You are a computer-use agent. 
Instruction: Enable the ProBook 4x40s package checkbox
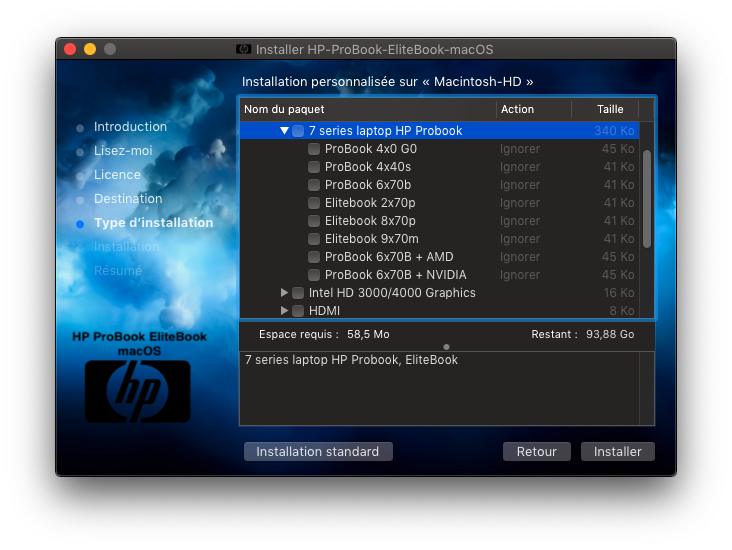click(x=314, y=167)
